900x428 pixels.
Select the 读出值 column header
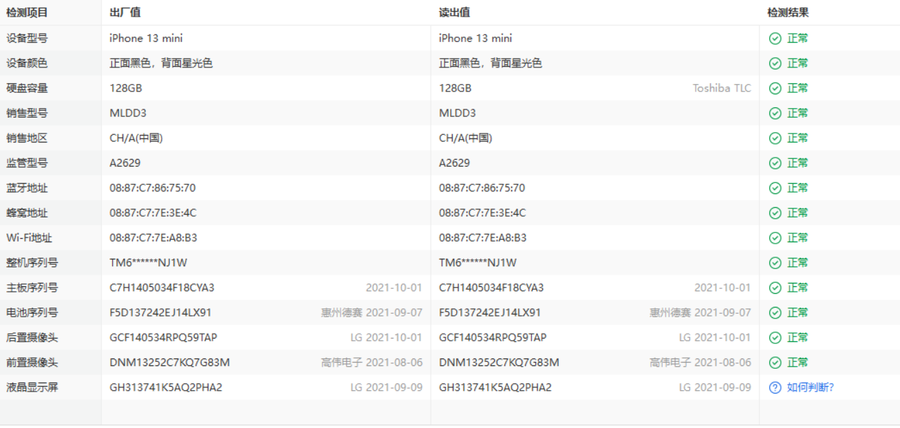(x=454, y=13)
